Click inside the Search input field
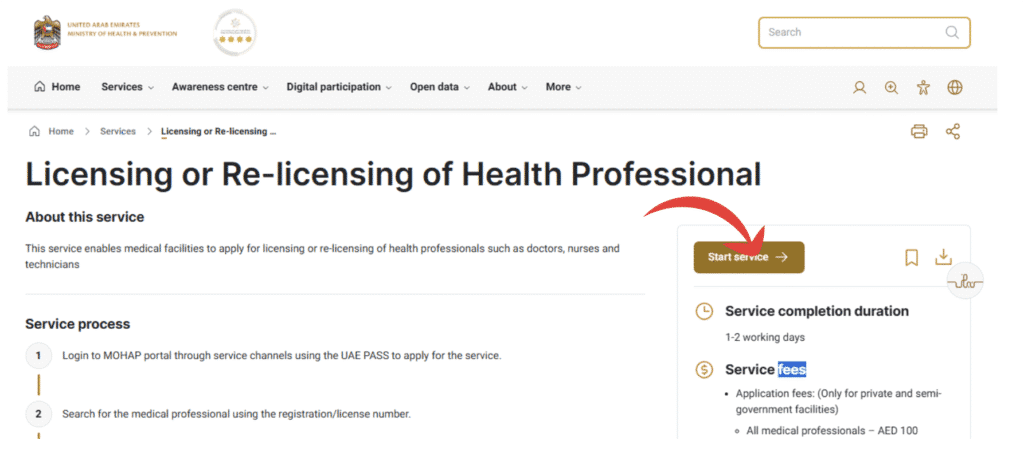This screenshot has height=472, width=1024. (x=850, y=32)
